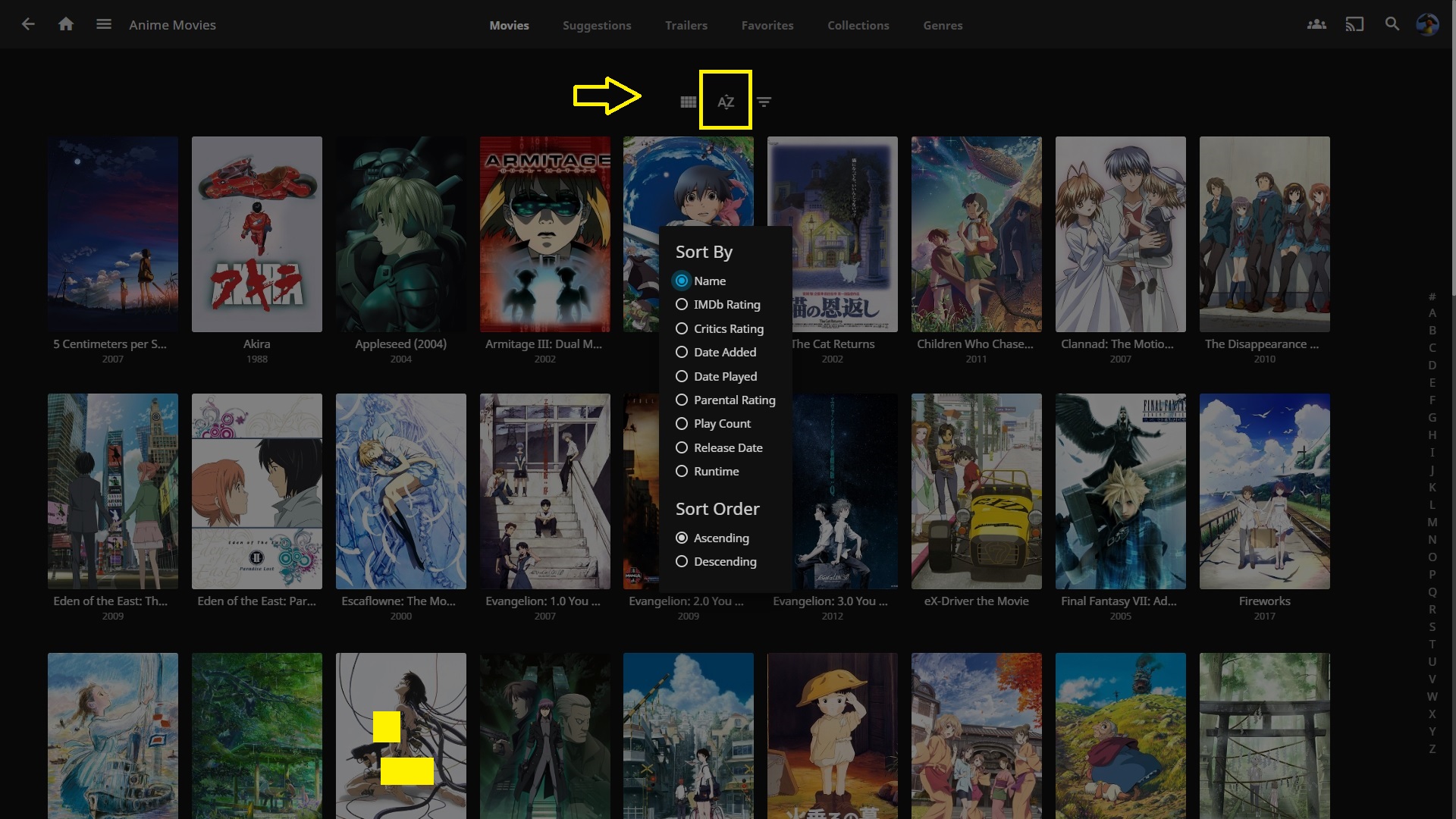Click the Fireworks movie title link
This screenshot has height=819, width=1456.
(1264, 601)
